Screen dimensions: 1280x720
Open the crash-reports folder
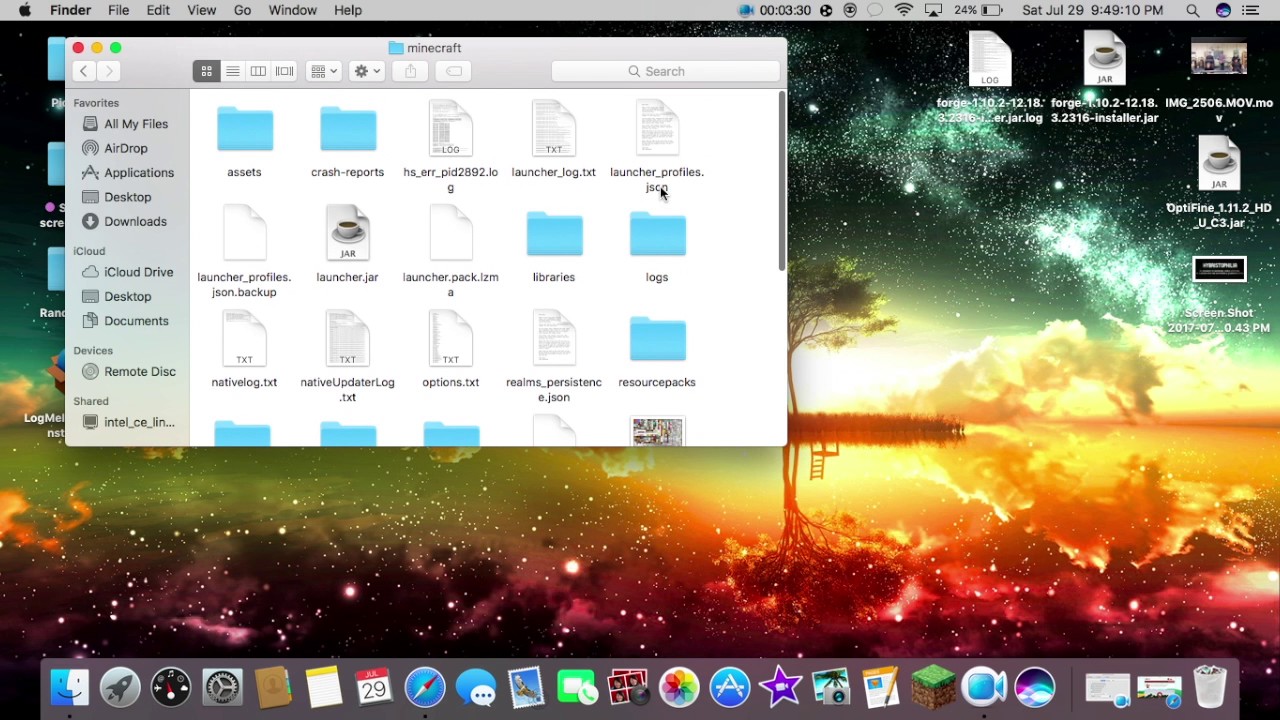click(347, 131)
